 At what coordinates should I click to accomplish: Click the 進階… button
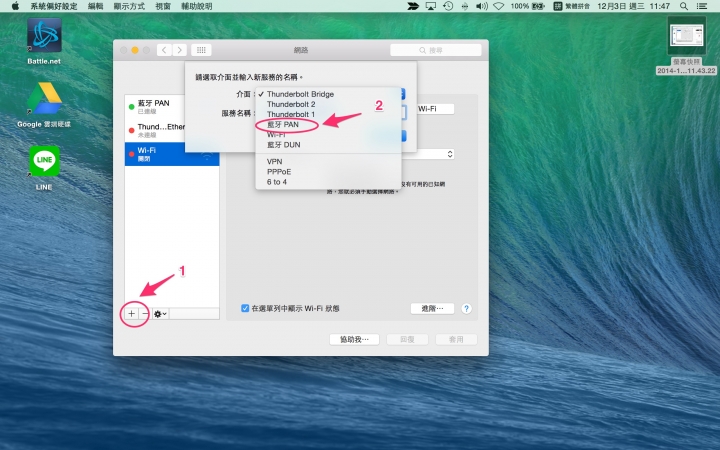tap(432, 308)
